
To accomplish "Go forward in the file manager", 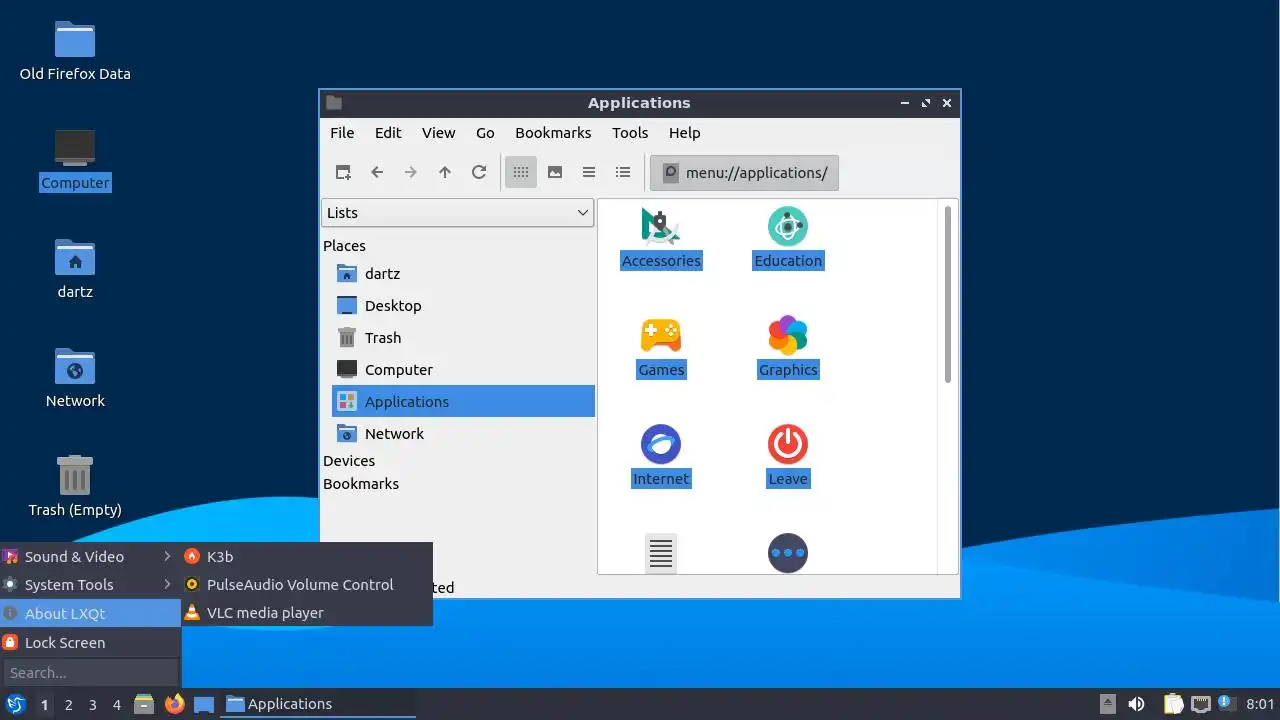I will pyautogui.click(x=411, y=172).
